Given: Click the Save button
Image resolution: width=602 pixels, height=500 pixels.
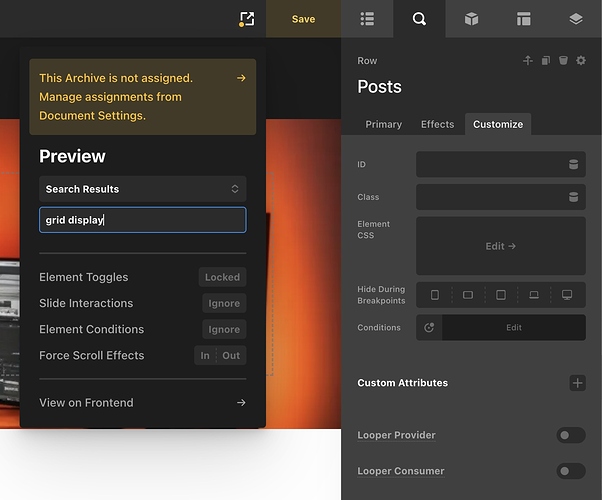Looking at the screenshot, I should tap(303, 19).
